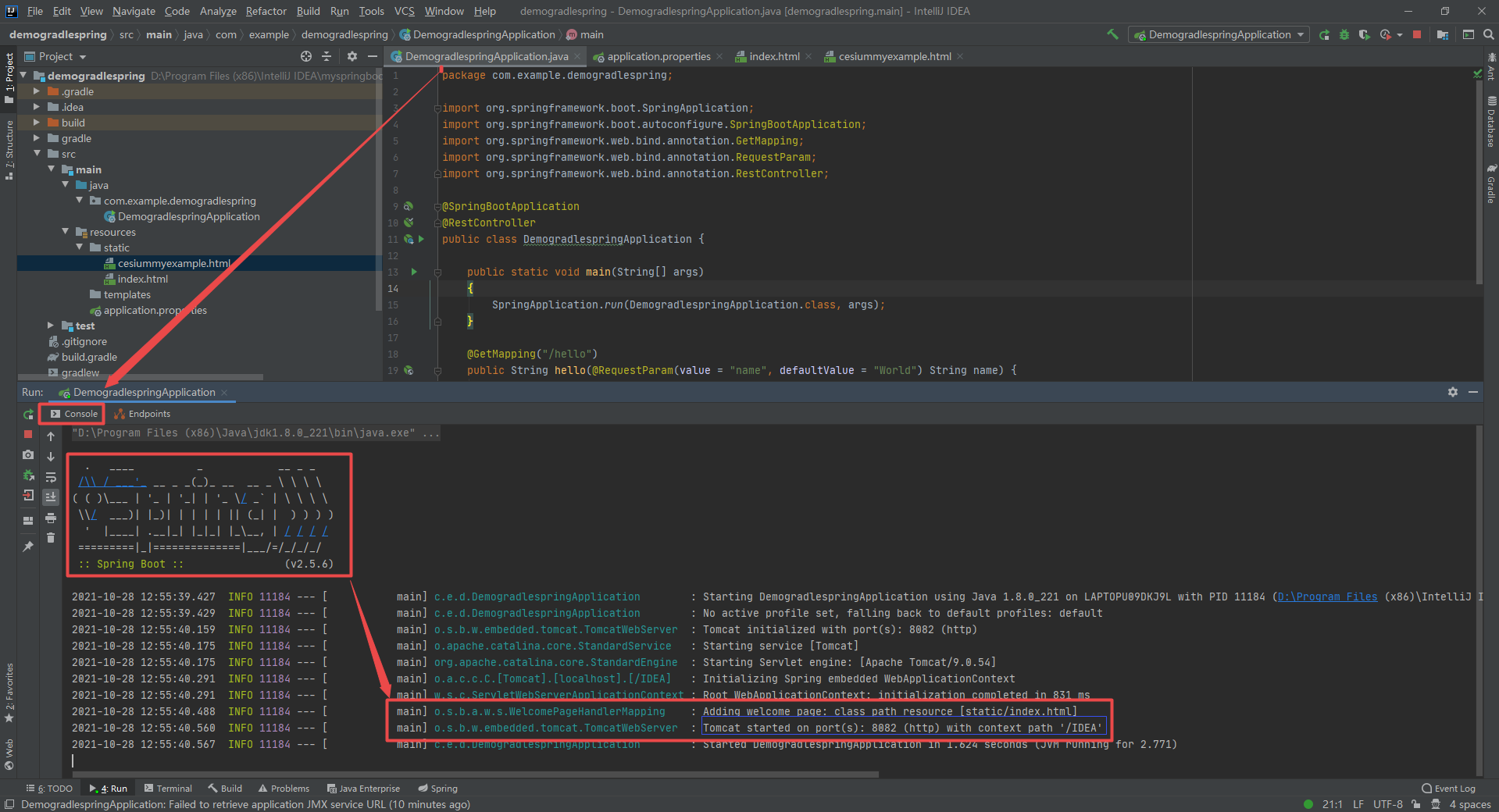Toggle tool window bars at bottom-left corner
The width and height of the screenshot is (1499, 812).
[9, 804]
